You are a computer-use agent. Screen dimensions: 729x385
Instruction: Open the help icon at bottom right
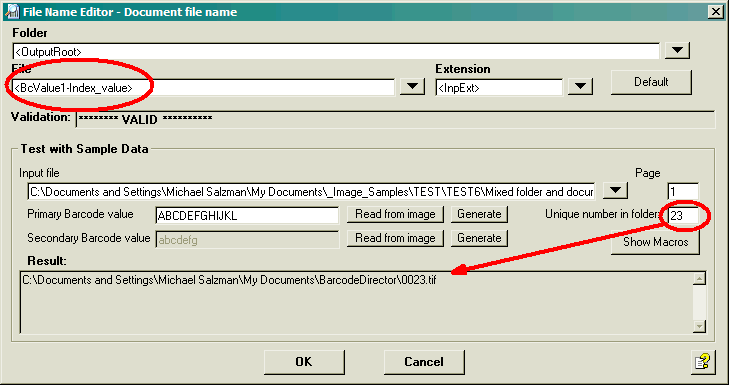(702, 362)
